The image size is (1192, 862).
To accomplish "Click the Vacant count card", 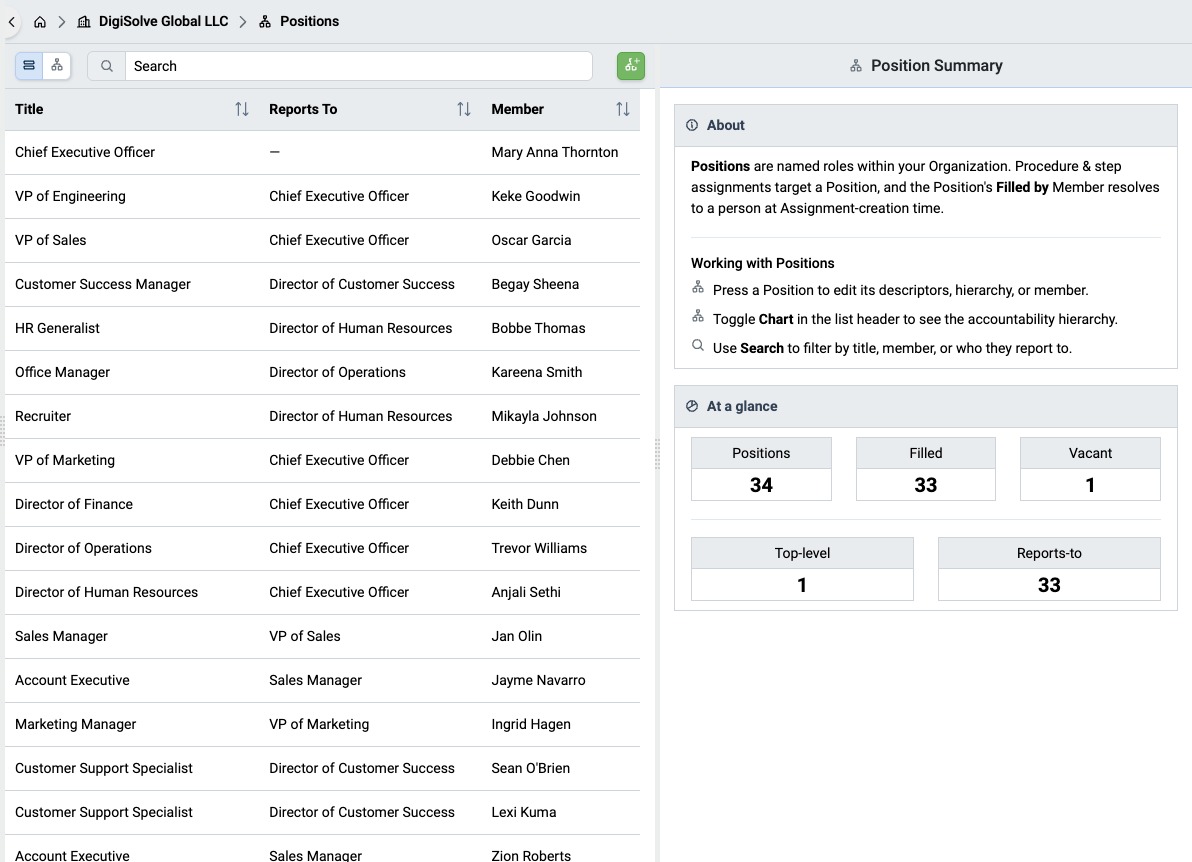I will pos(1090,469).
